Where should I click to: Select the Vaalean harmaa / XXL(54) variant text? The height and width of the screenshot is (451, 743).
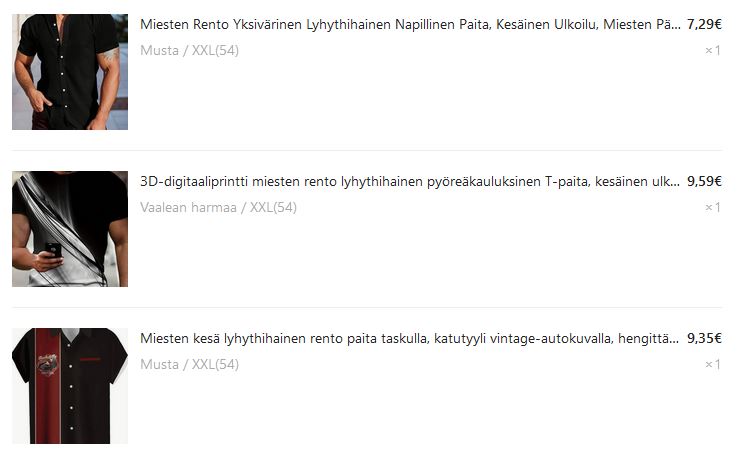(x=218, y=207)
